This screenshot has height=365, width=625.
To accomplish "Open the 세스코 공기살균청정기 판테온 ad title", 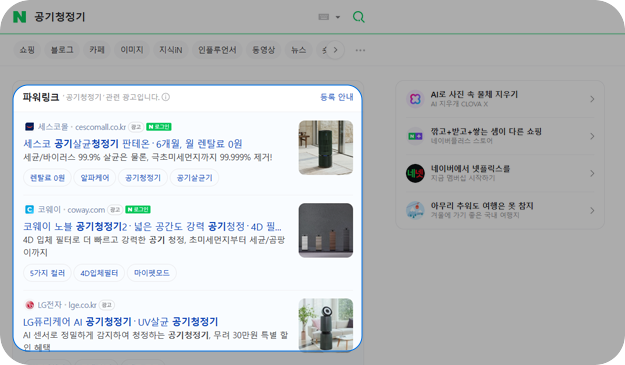I will pos(133,143).
